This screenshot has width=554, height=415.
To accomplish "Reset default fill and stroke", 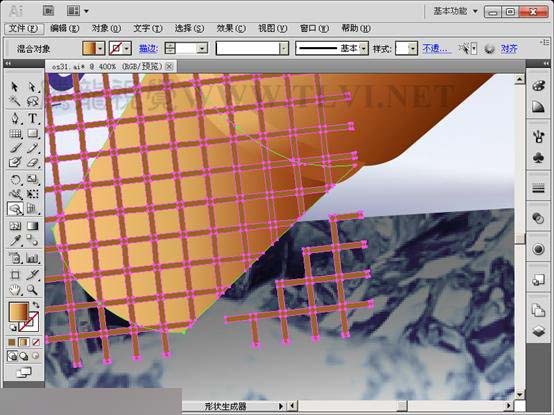I will pyautogui.click(x=12, y=328).
